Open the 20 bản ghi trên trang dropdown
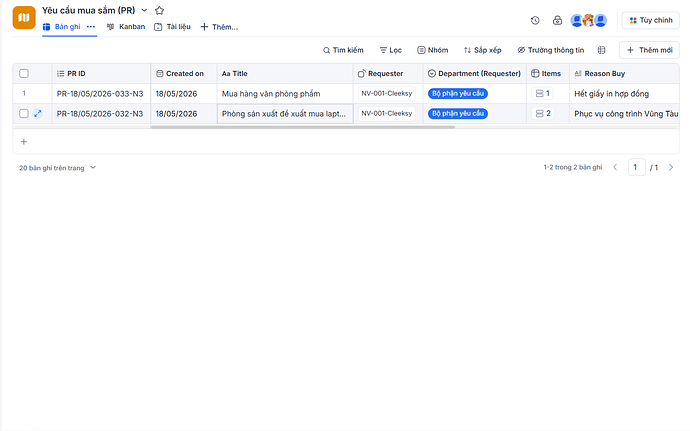 57,168
